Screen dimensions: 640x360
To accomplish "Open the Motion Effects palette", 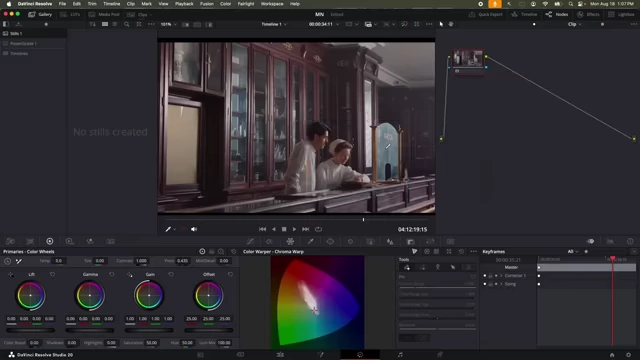I will pos(110,241).
